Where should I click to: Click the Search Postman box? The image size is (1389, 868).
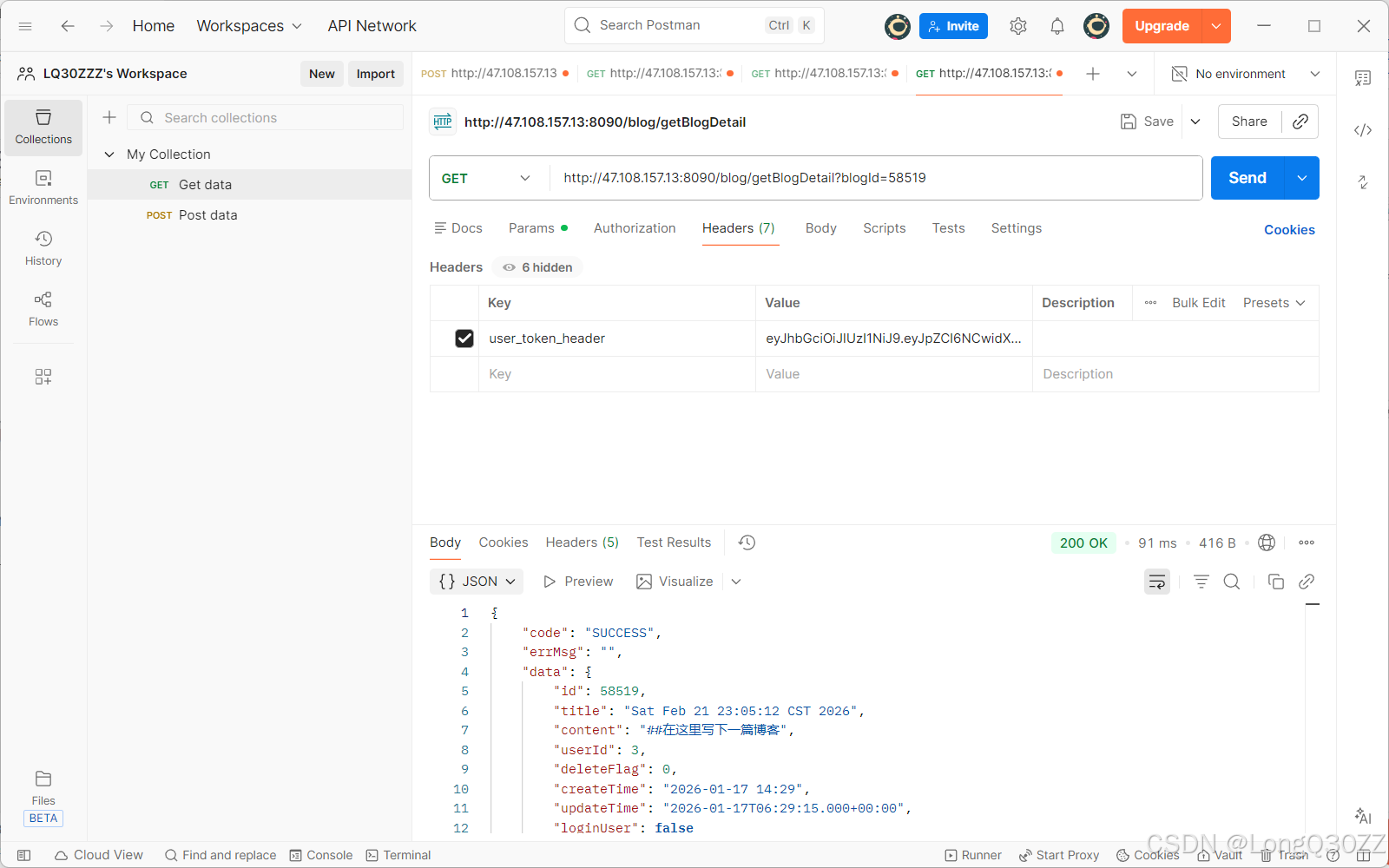[x=694, y=26]
